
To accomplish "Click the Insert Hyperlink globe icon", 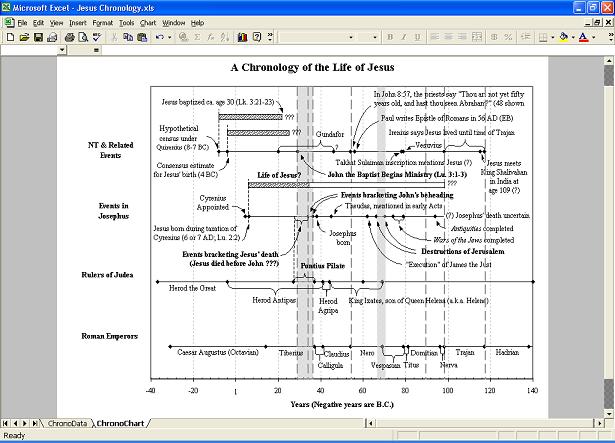I will (x=183, y=37).
